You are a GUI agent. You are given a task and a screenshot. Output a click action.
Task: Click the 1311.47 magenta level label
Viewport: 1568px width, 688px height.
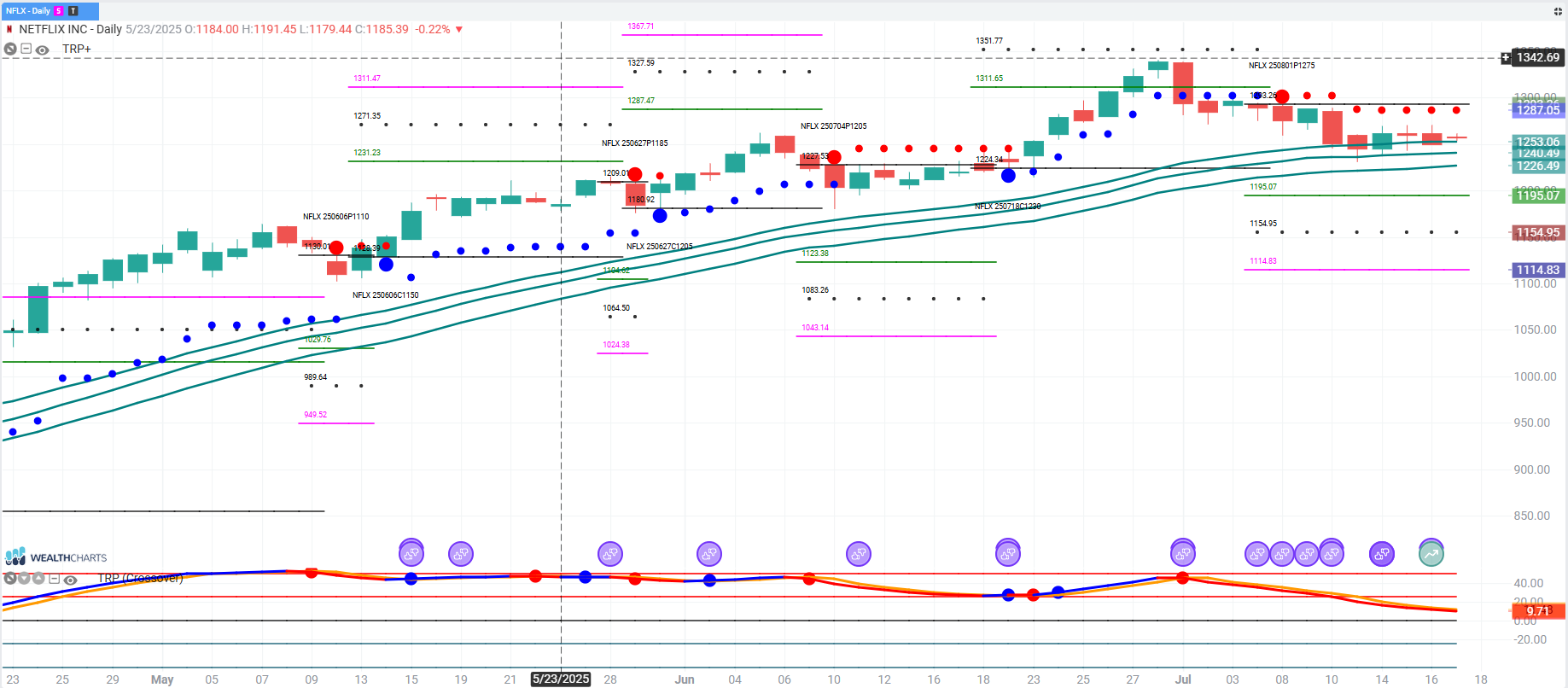pyautogui.click(x=367, y=79)
